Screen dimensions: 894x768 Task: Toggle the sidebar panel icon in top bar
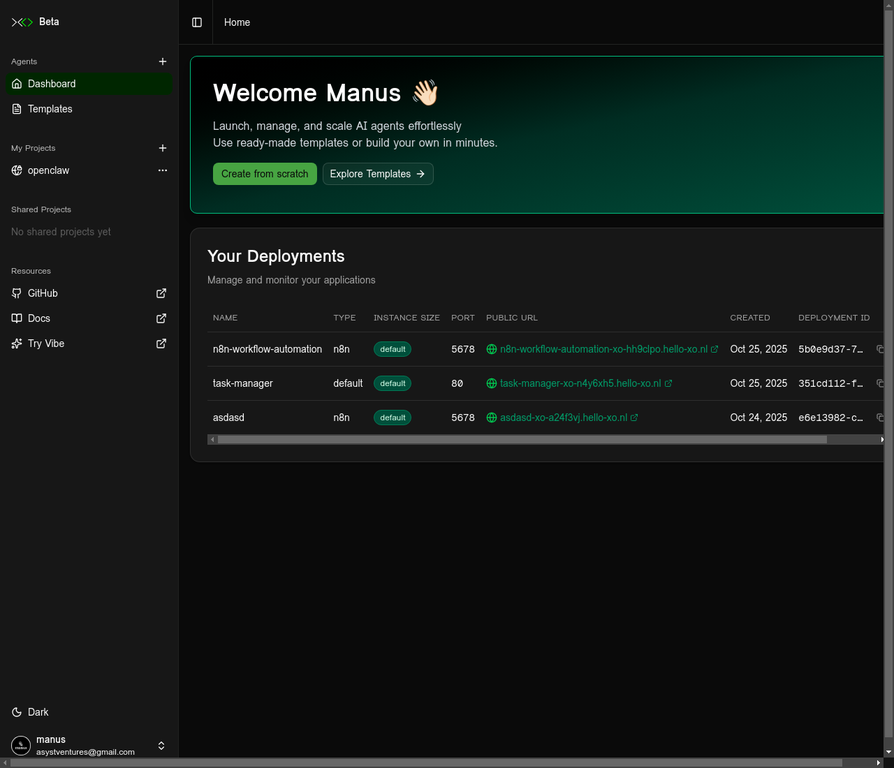196,22
